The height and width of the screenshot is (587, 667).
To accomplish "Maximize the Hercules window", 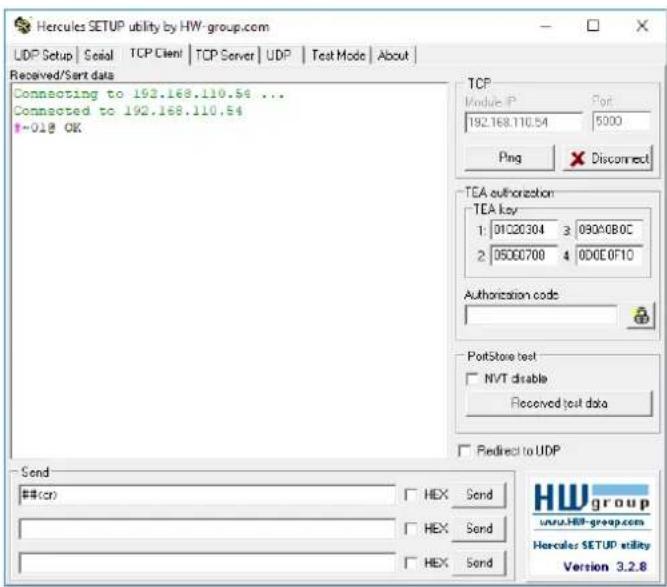I will (x=593, y=26).
